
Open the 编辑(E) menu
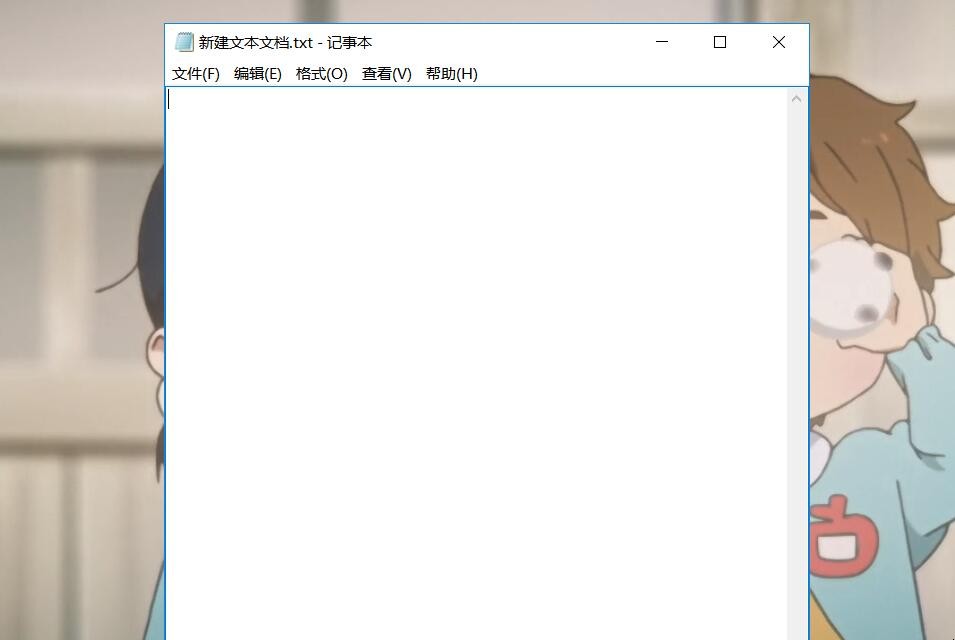coord(257,74)
